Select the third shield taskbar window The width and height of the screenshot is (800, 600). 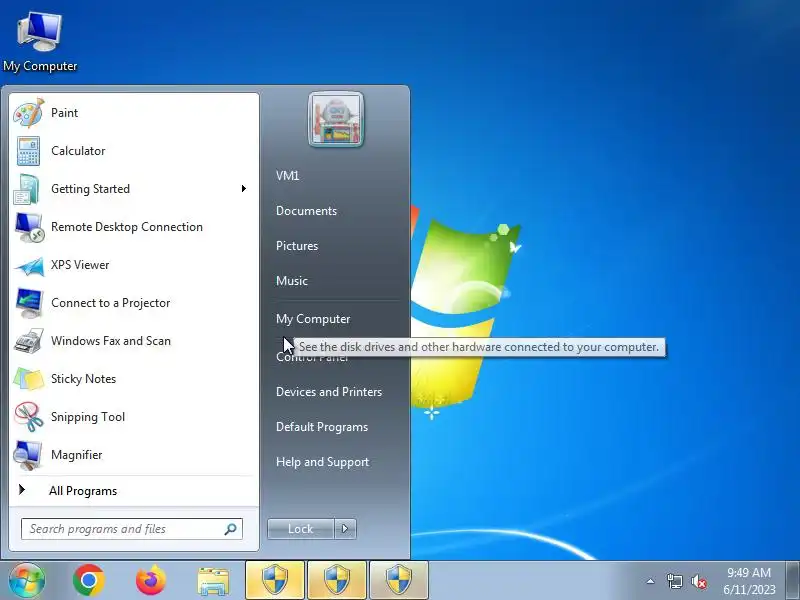pos(399,580)
